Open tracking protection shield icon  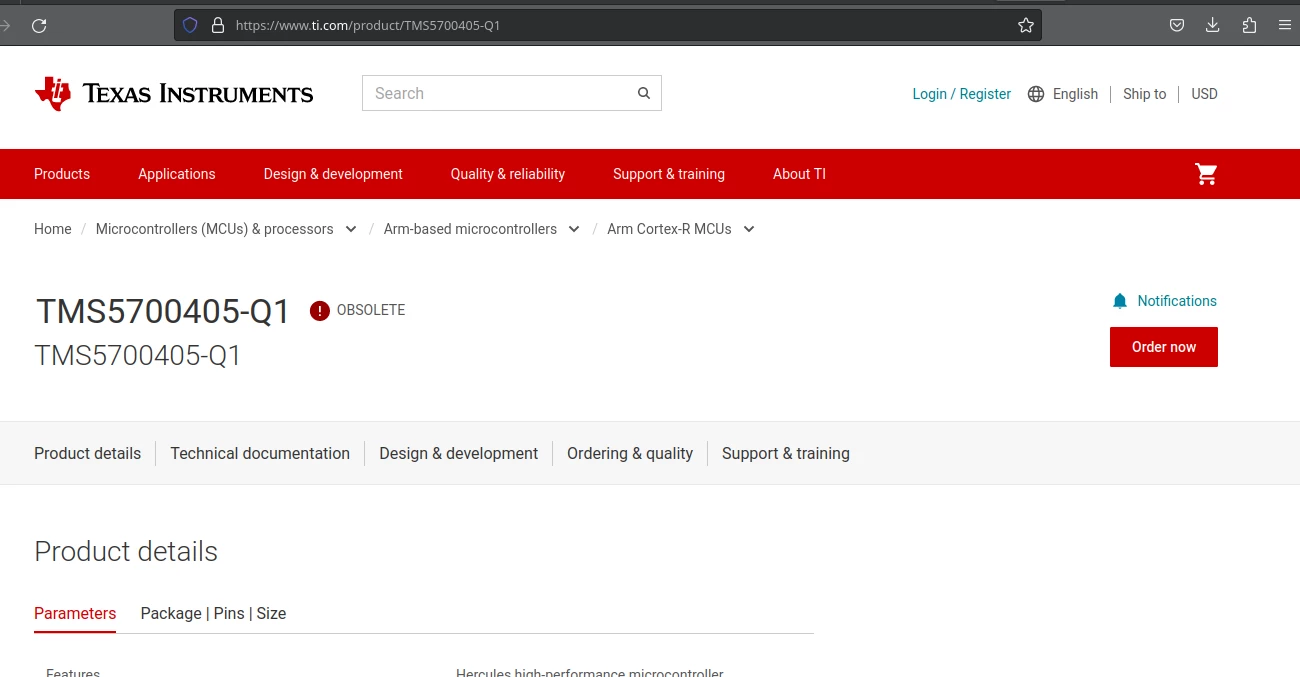[190, 26]
